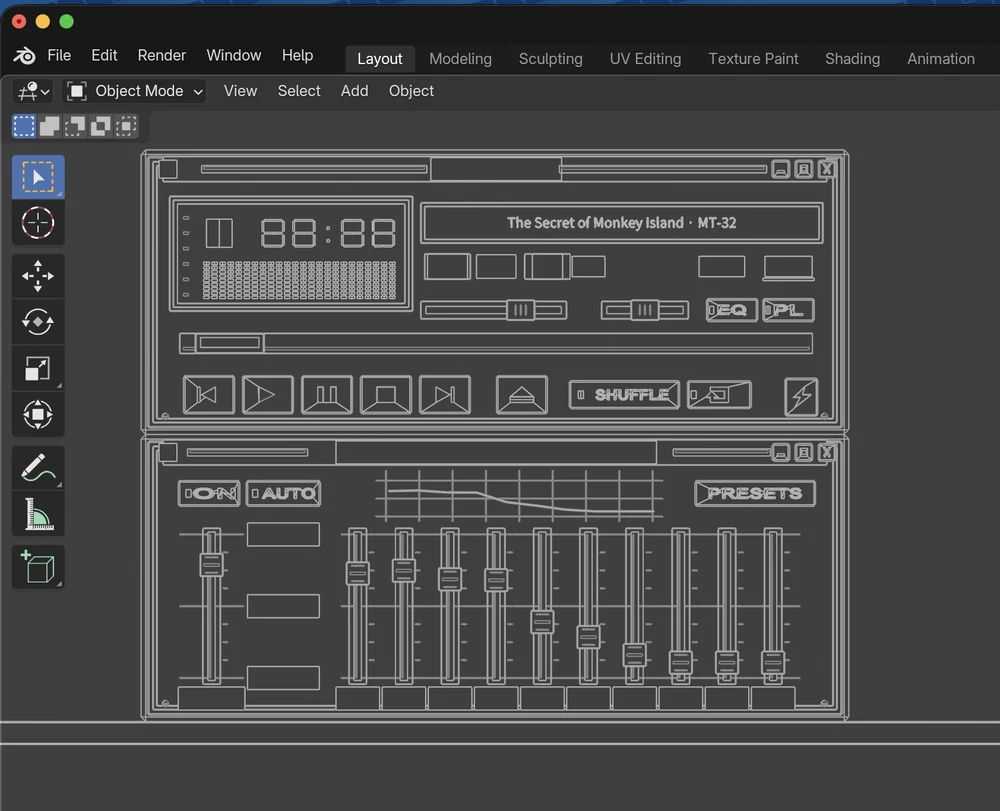Set selection mode to Extend
This screenshot has height=811, width=1000.
coord(49,126)
